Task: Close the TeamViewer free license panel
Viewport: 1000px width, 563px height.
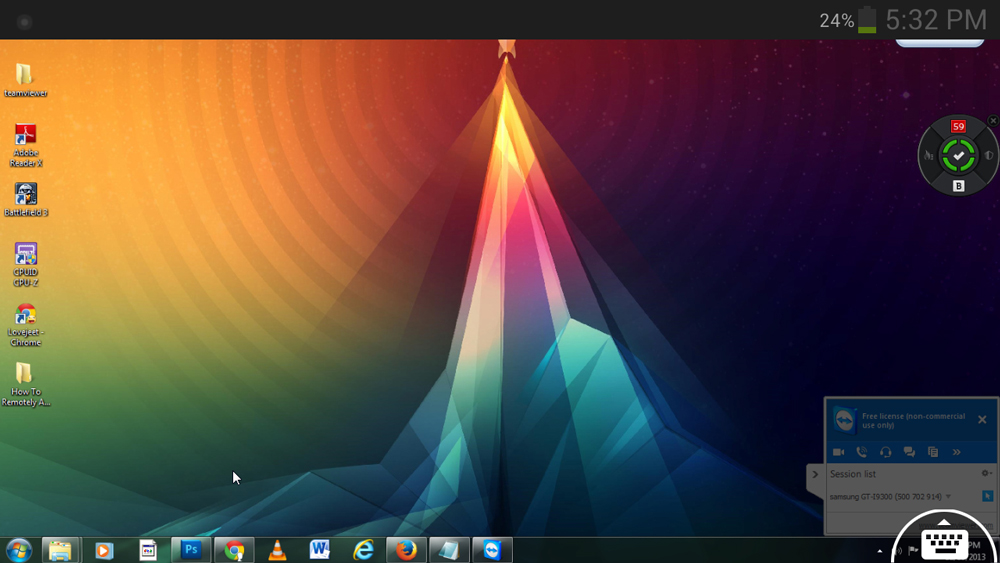Action: pos(982,420)
